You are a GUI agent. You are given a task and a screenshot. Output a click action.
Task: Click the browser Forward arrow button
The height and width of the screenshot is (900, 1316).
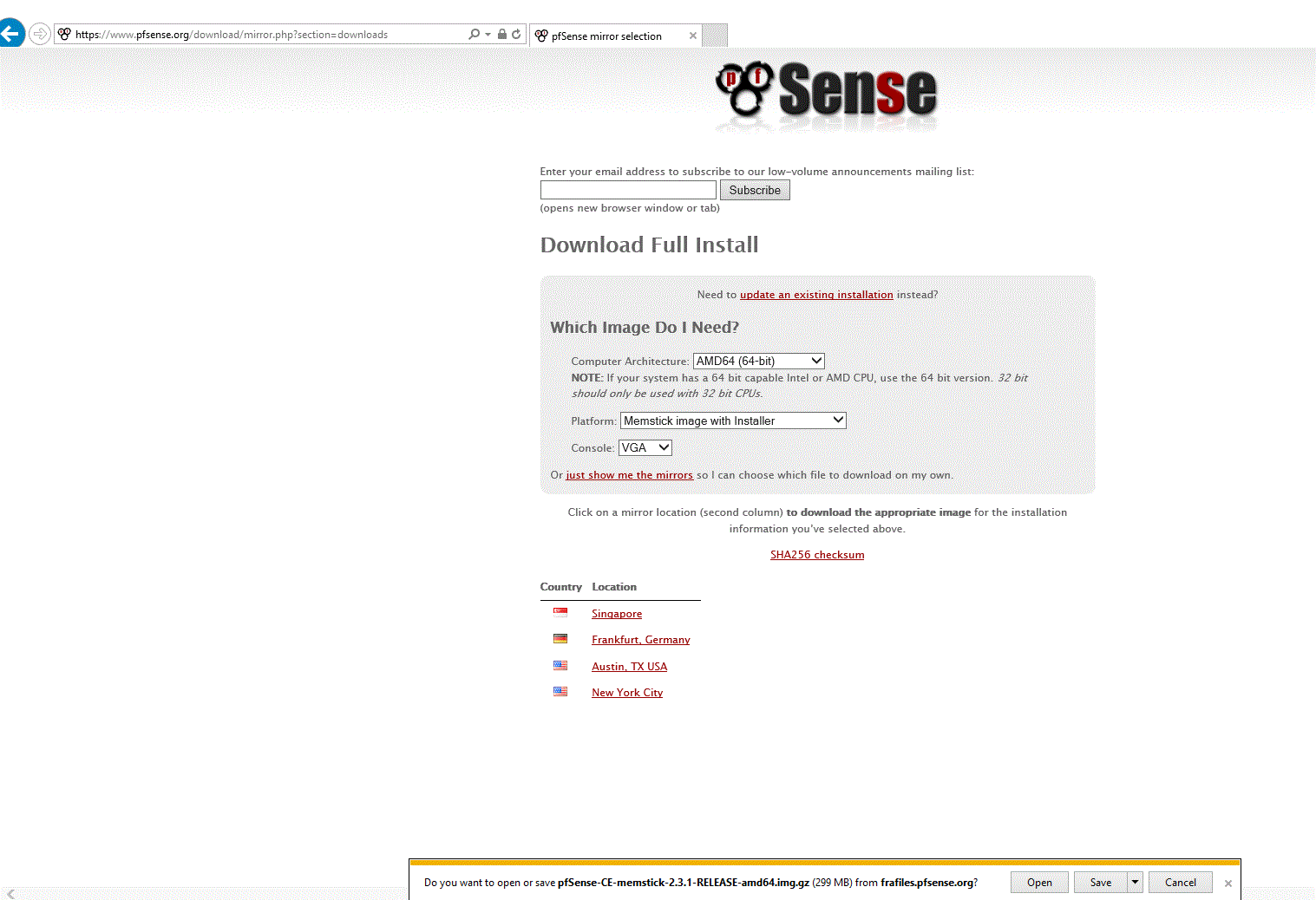coord(40,34)
